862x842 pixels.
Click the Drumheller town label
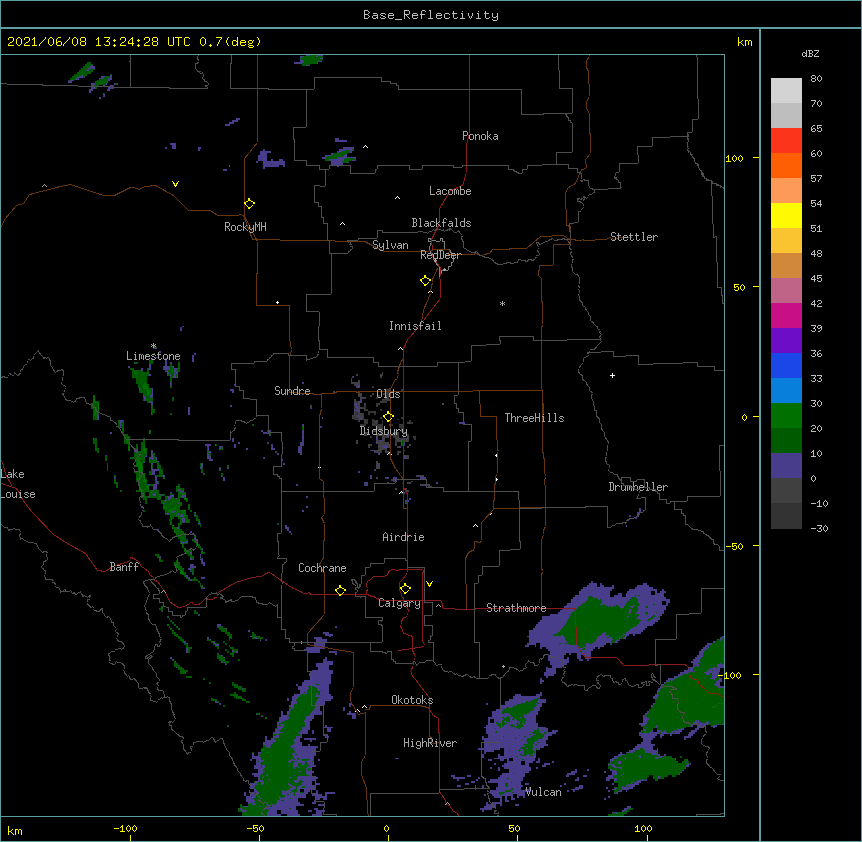pos(638,487)
